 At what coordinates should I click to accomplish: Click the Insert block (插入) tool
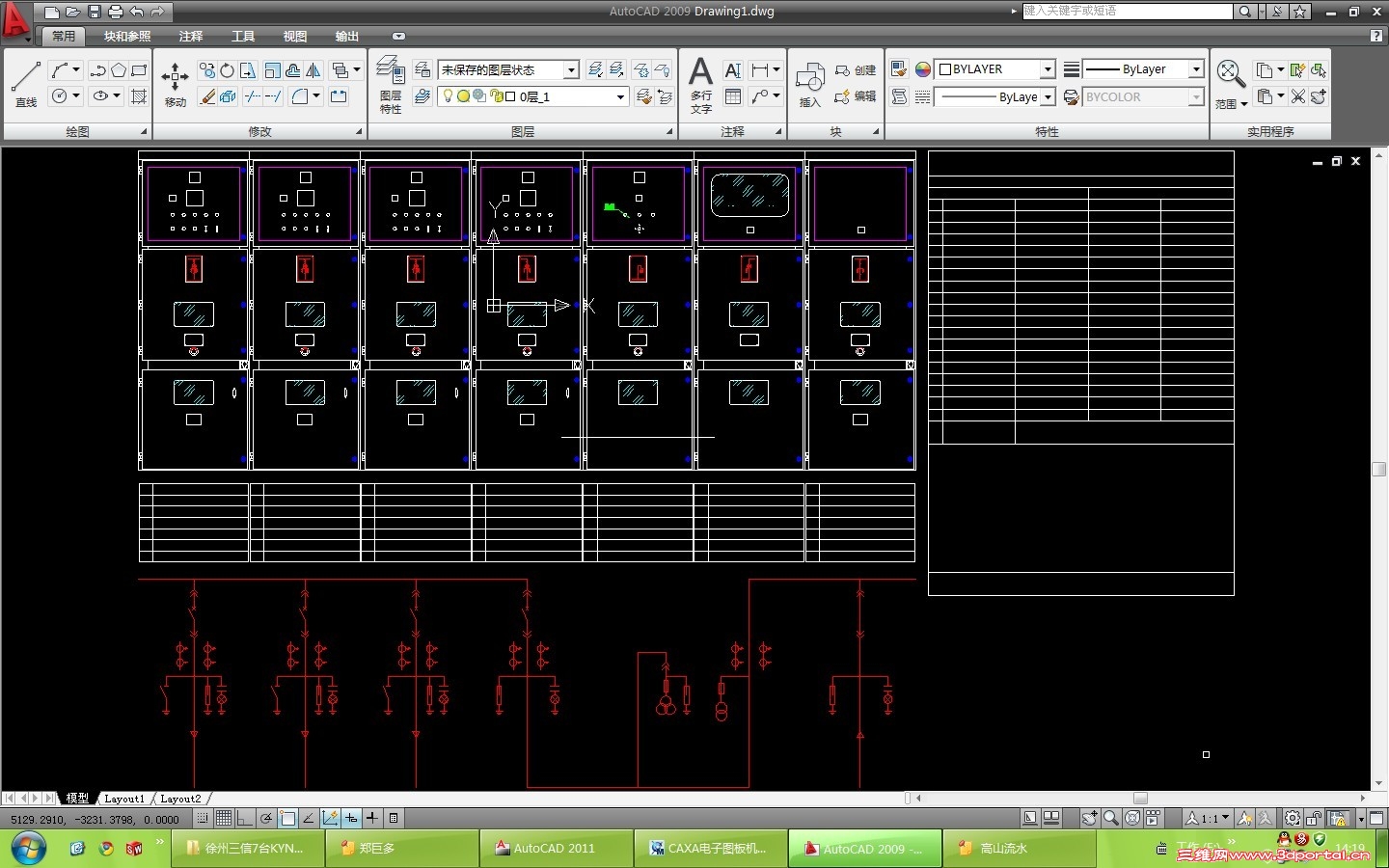[x=809, y=85]
